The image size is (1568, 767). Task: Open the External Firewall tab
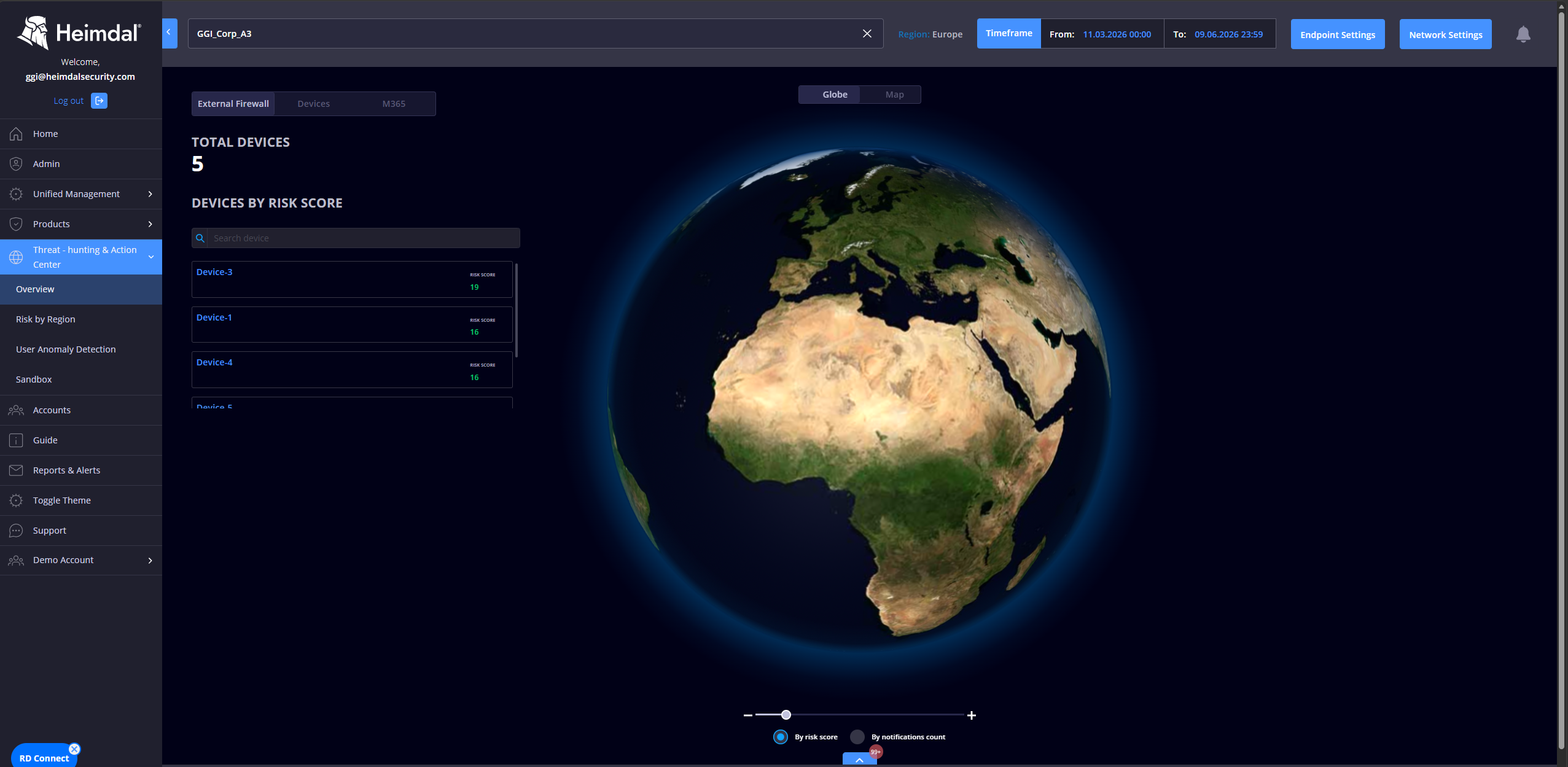click(x=233, y=104)
